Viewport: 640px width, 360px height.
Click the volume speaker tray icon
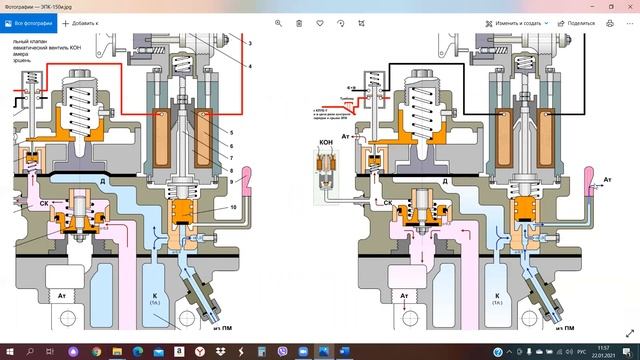pyautogui.click(x=569, y=352)
